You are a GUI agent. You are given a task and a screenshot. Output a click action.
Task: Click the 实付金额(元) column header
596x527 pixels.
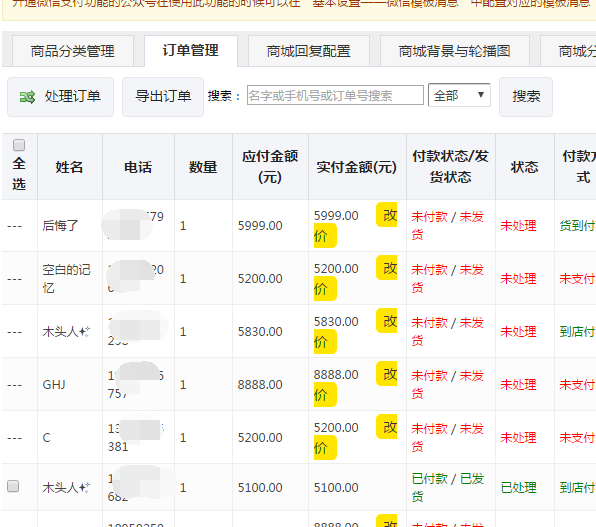pos(357,167)
